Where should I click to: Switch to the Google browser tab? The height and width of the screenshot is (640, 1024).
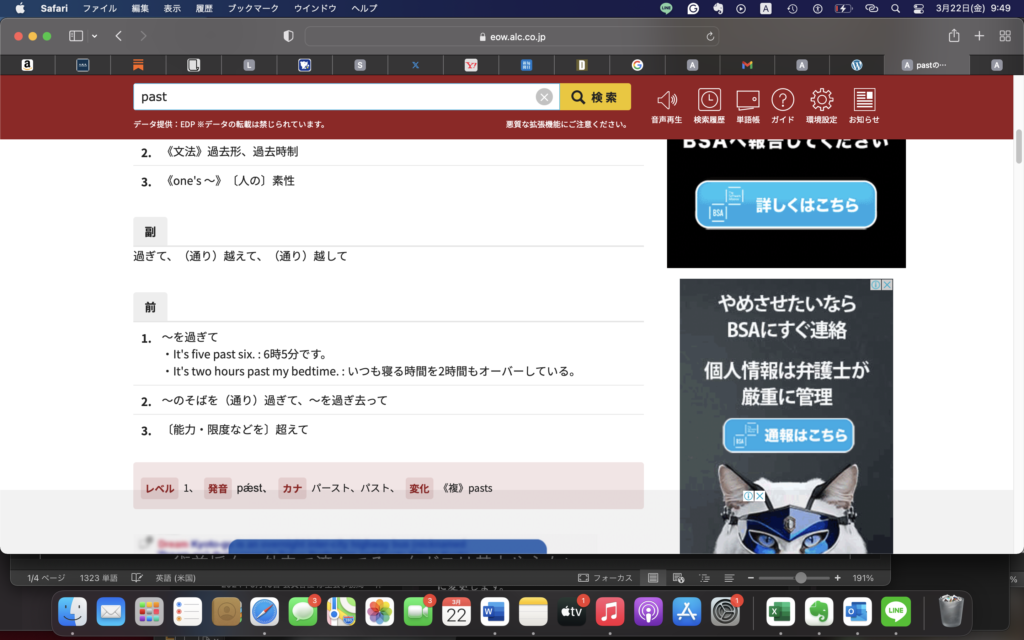click(x=637, y=65)
